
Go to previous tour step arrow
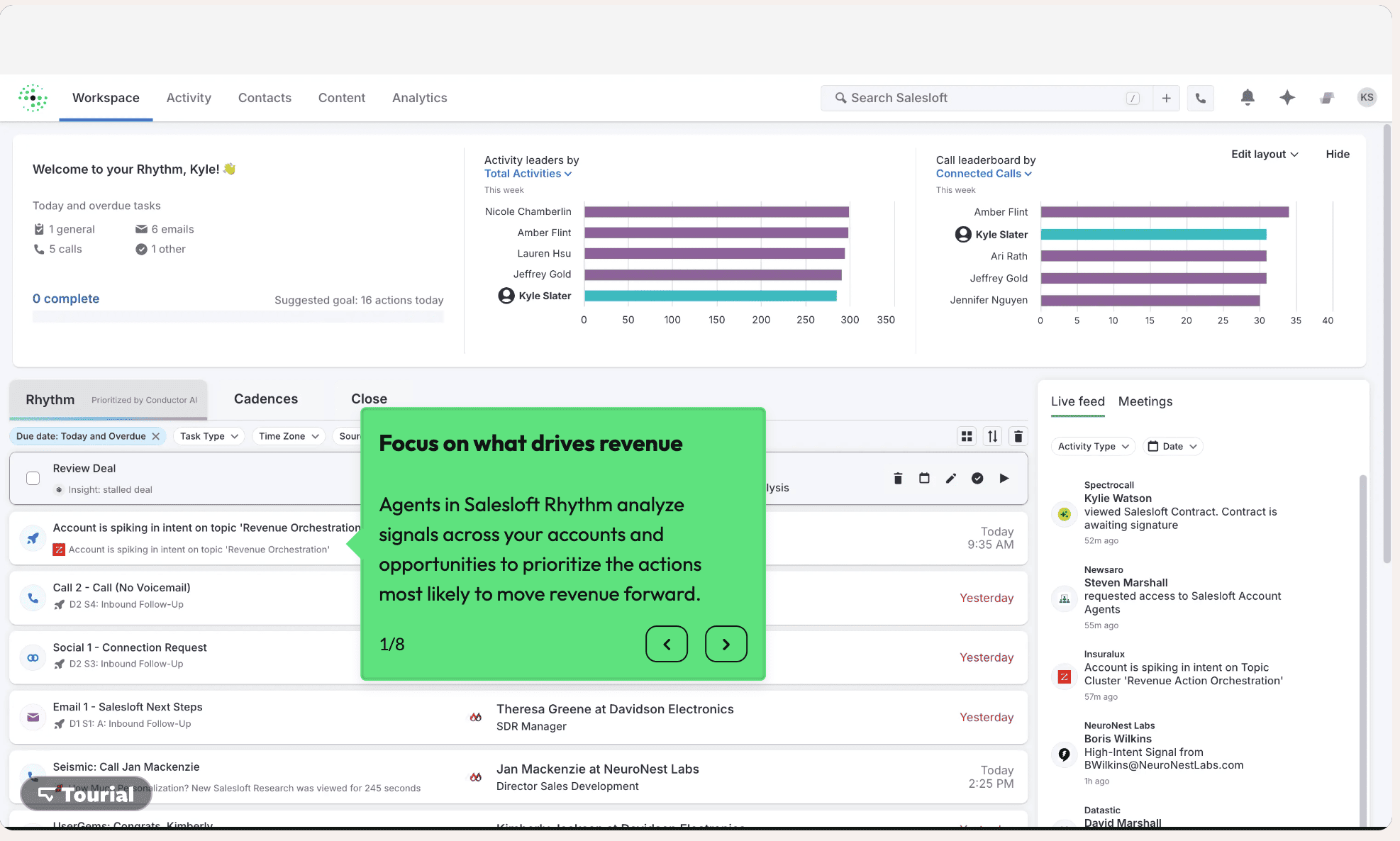[x=667, y=644]
